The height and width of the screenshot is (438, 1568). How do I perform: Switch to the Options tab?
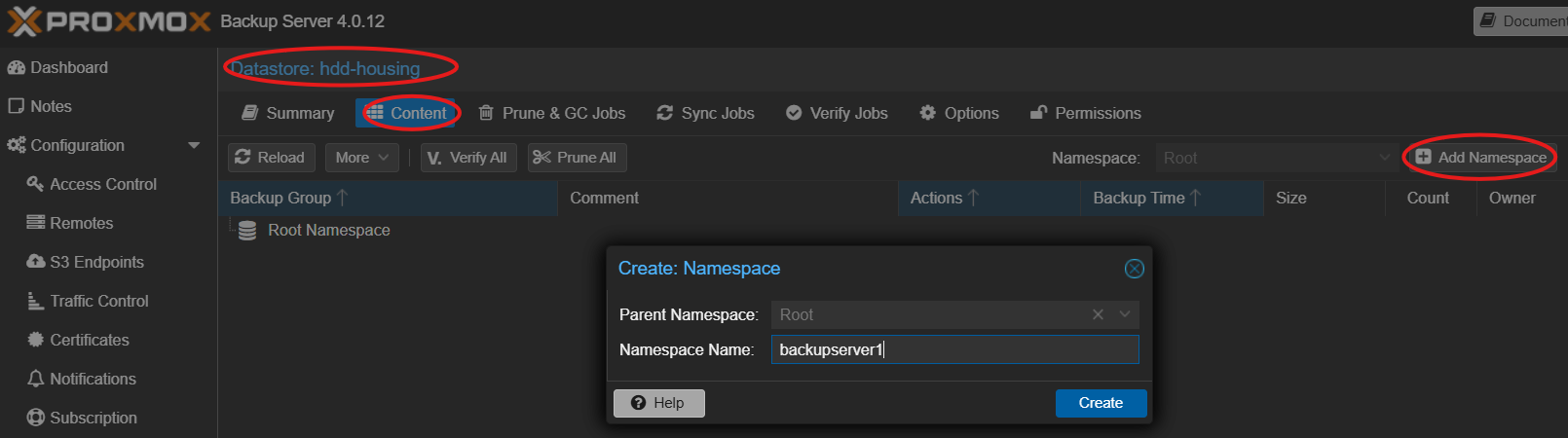click(960, 113)
